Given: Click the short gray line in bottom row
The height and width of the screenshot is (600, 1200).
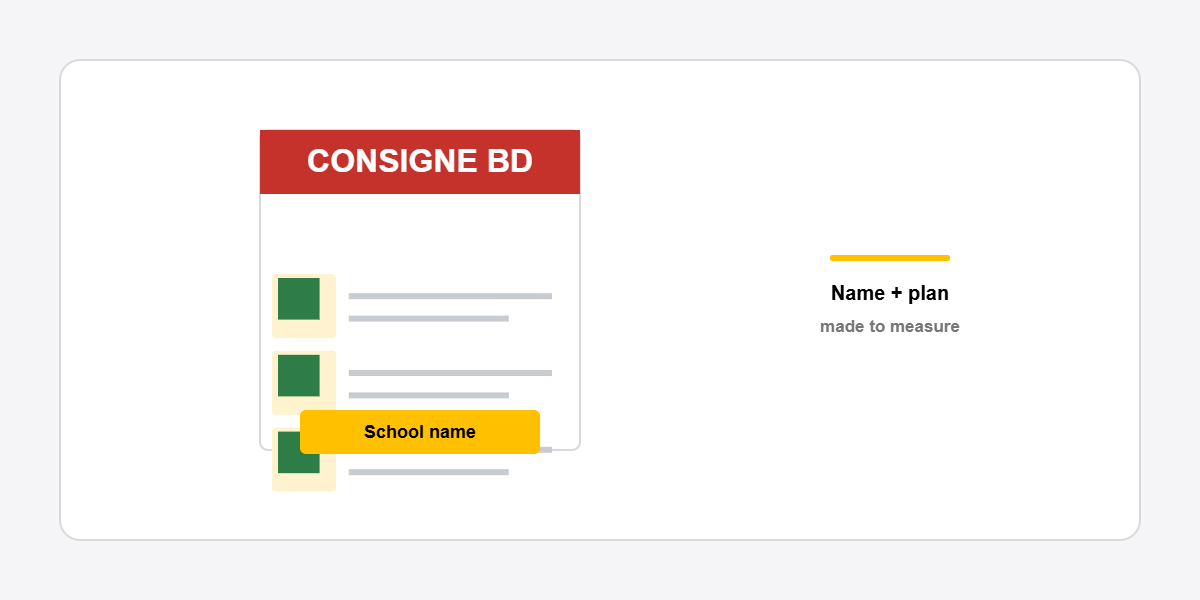Looking at the screenshot, I should click(x=429, y=472).
